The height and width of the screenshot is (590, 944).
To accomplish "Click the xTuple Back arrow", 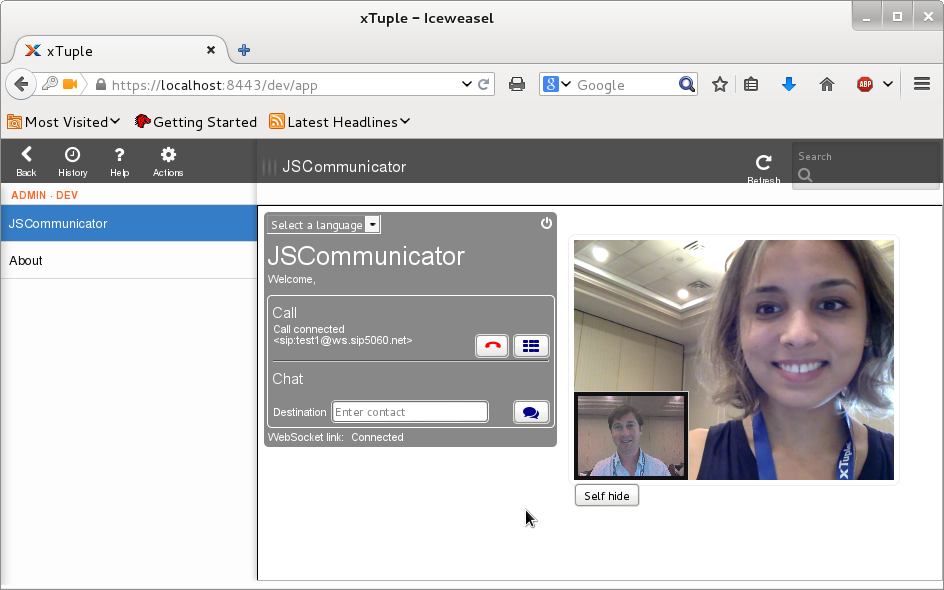I will point(26,161).
